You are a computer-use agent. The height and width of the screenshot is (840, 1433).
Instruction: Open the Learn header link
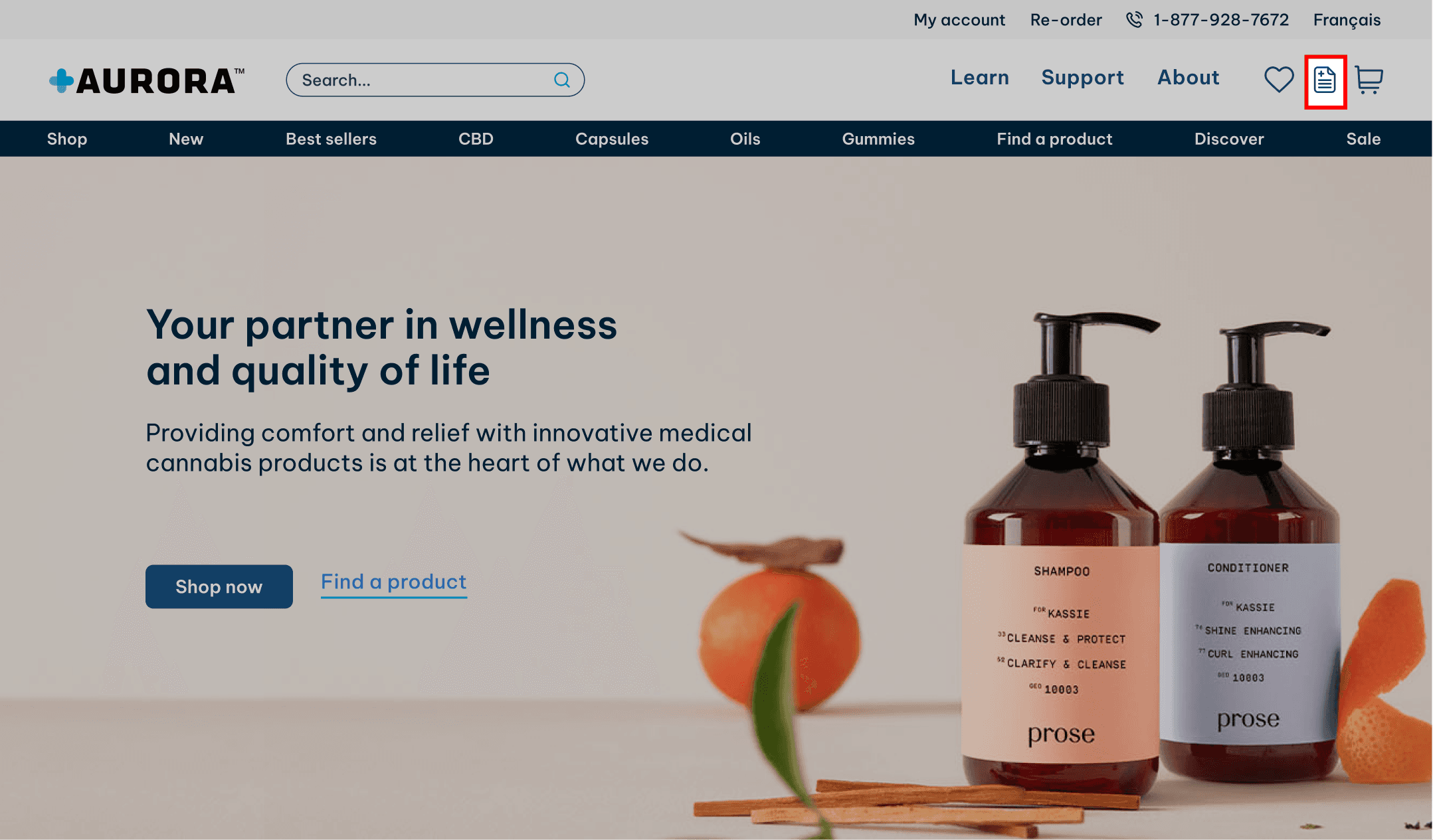[980, 78]
